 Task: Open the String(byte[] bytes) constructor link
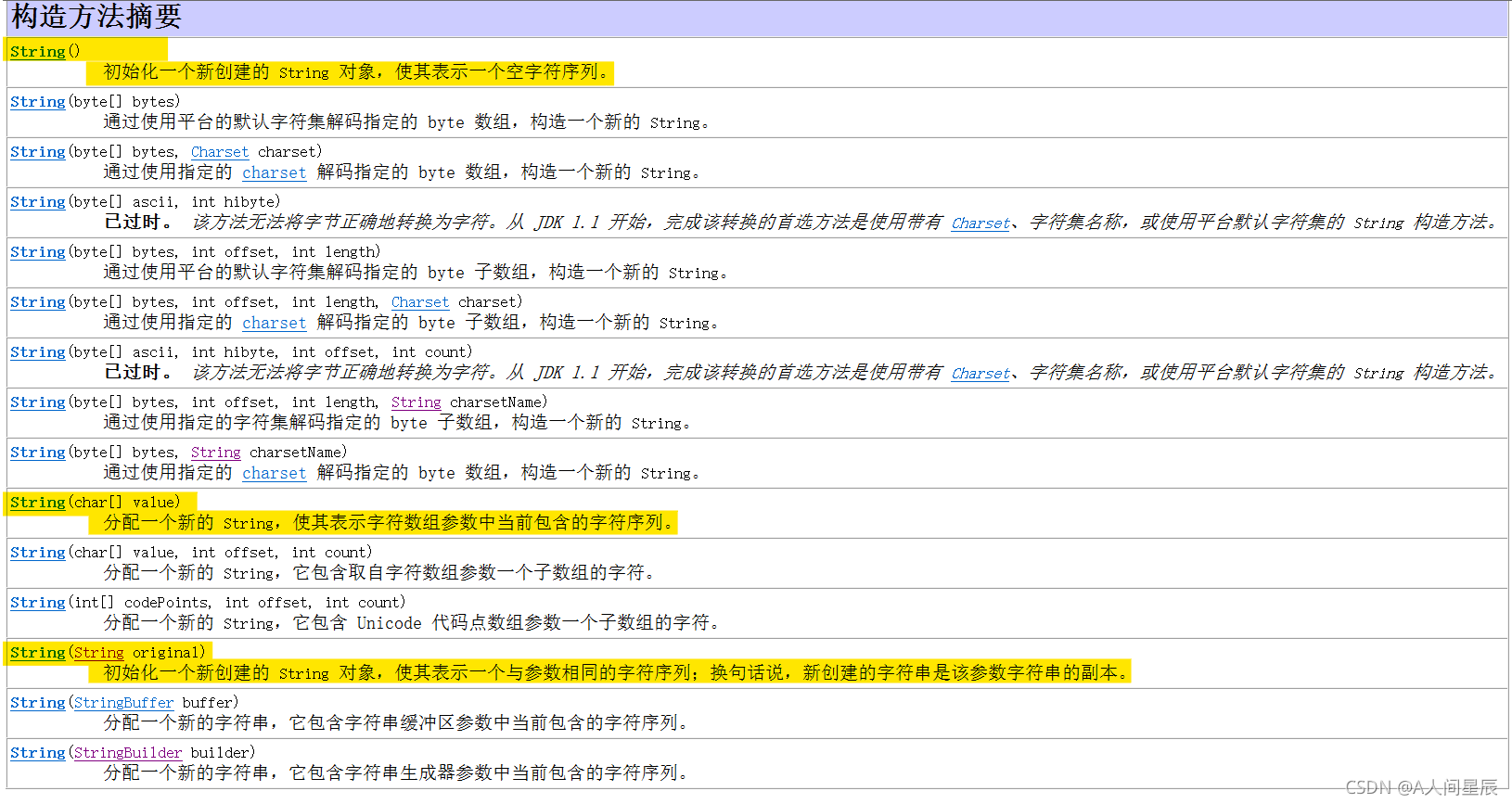coord(38,102)
